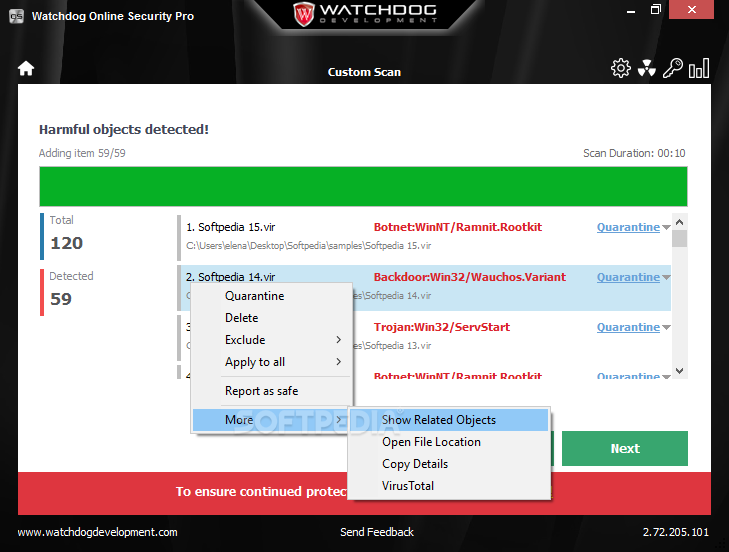Viewport: 729px width, 552px height.
Task: Click the results list scroll-down arrow
Action: click(679, 371)
